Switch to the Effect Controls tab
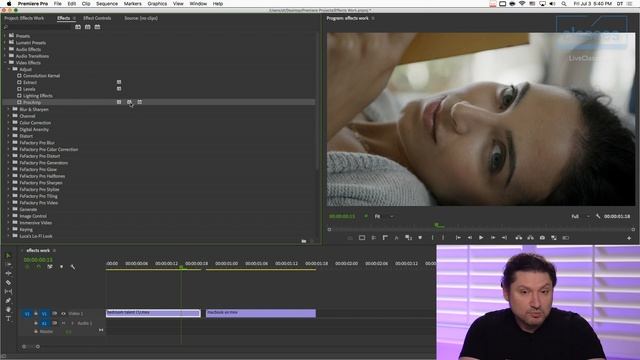This screenshot has height=360, width=640. click(x=97, y=18)
